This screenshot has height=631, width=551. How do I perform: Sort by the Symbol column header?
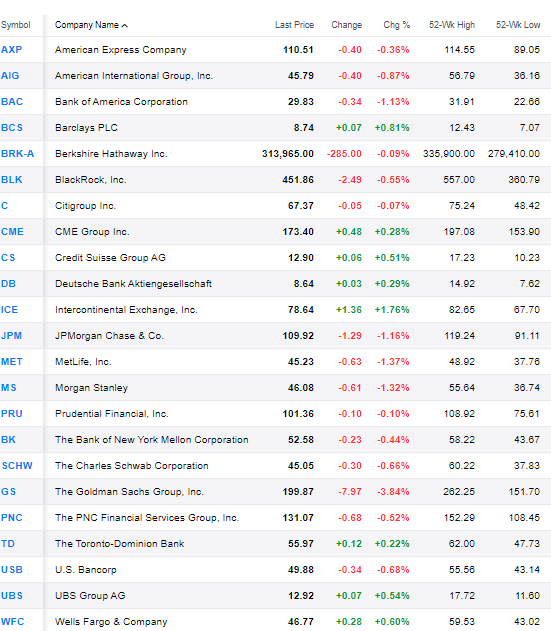click(16, 25)
